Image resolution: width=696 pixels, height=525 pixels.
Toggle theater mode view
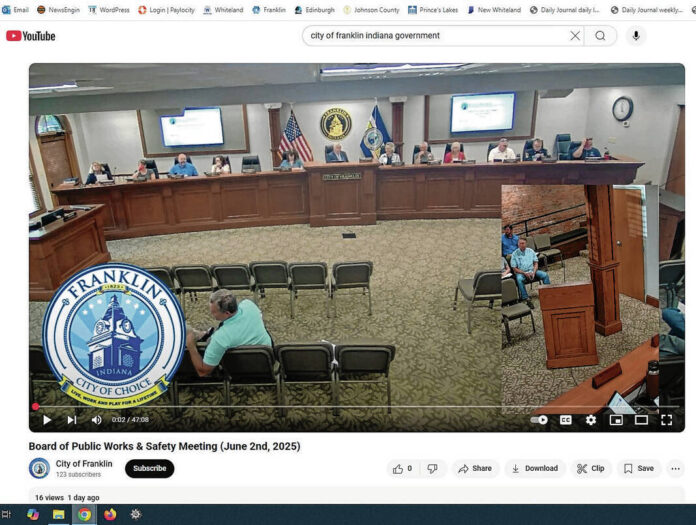(641, 420)
